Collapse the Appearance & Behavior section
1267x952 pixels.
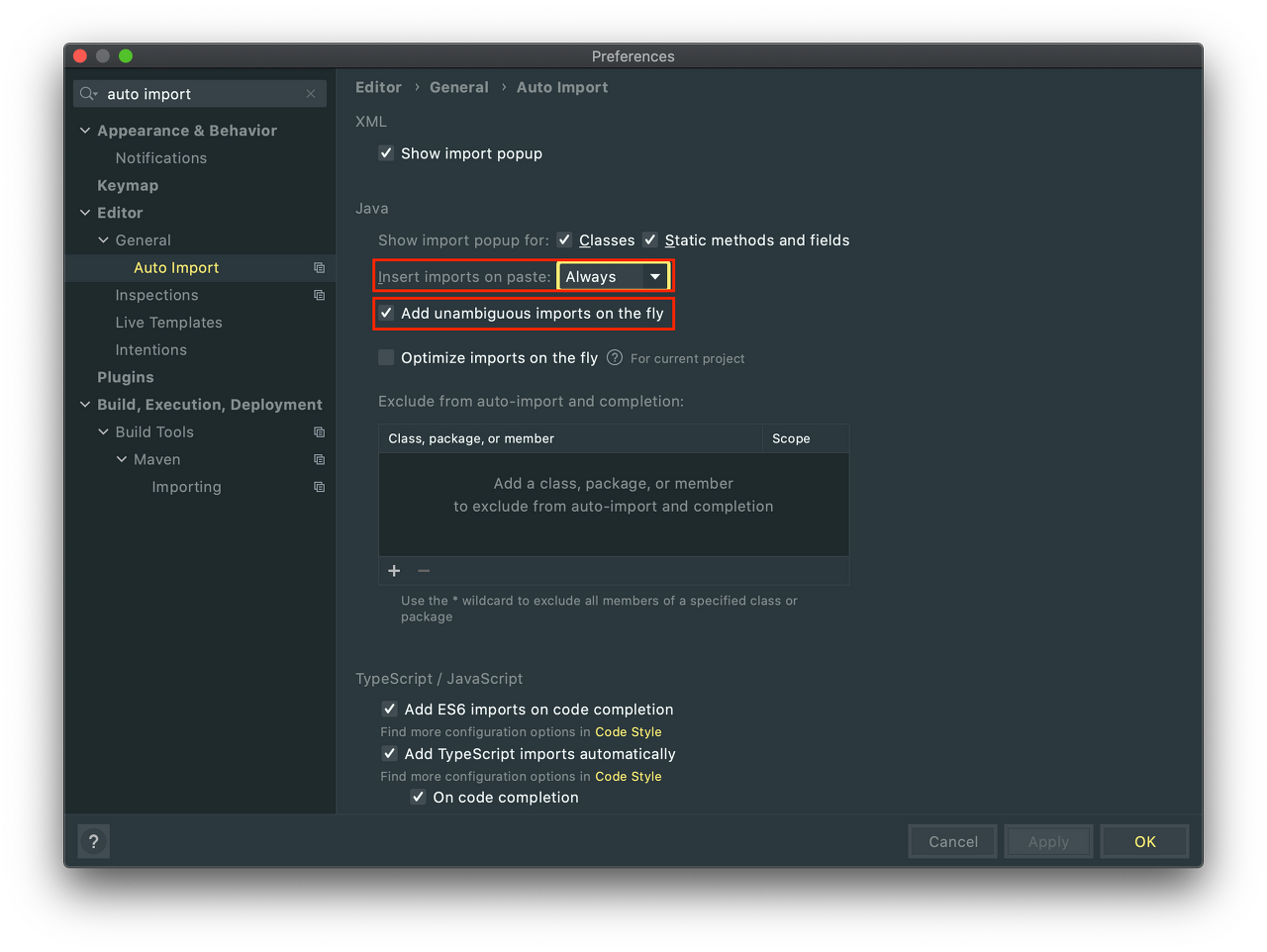pos(85,131)
